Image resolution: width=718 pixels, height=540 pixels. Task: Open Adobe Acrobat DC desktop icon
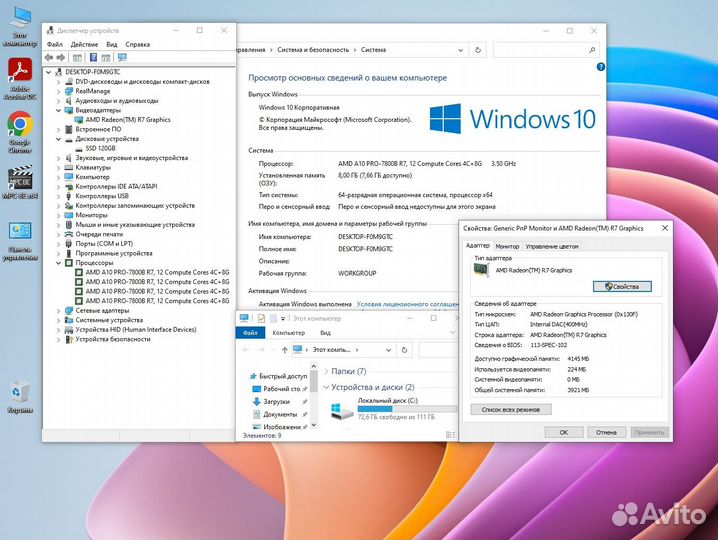coord(20,78)
